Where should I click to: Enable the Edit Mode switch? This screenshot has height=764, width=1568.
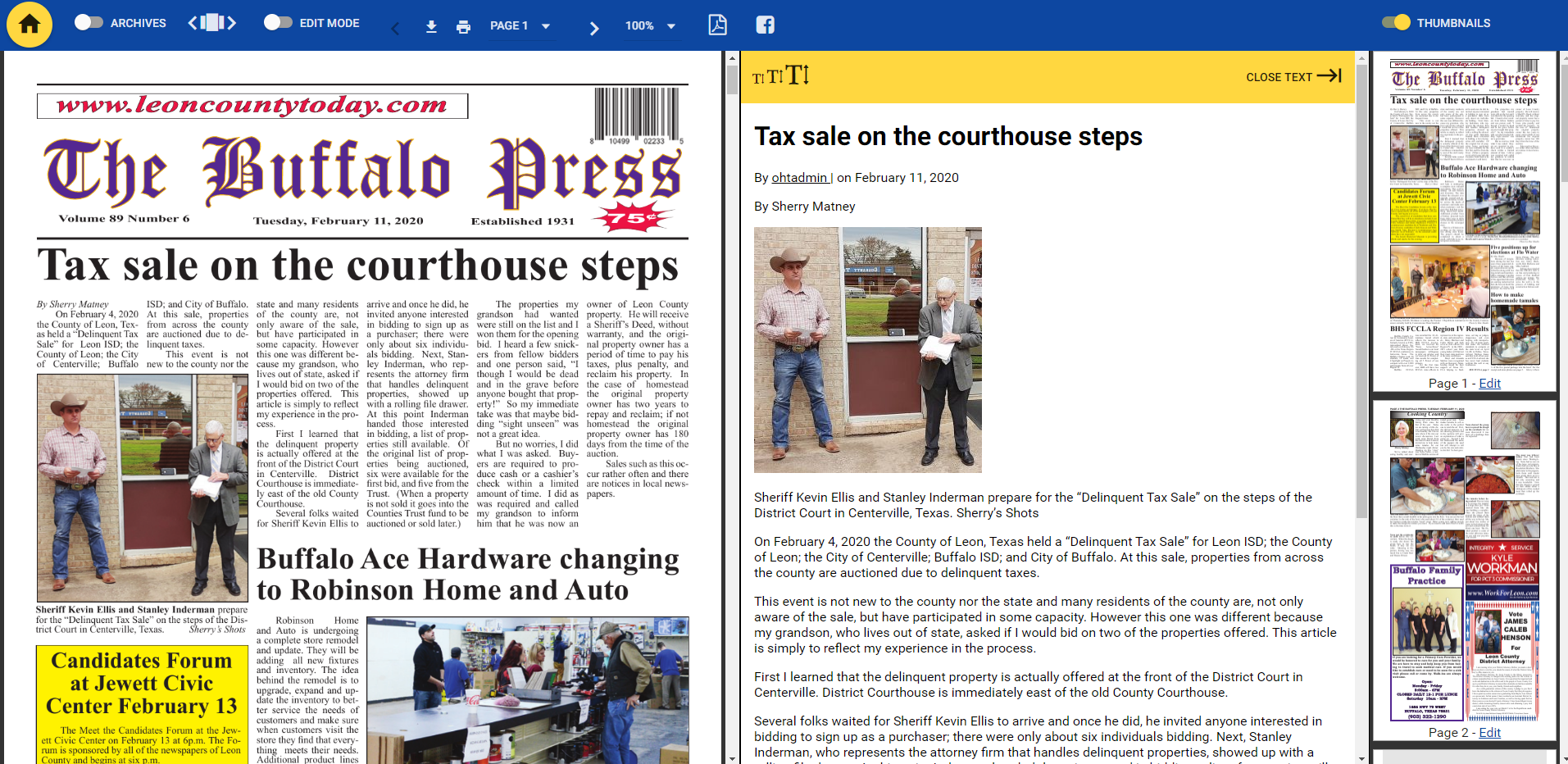tap(278, 23)
